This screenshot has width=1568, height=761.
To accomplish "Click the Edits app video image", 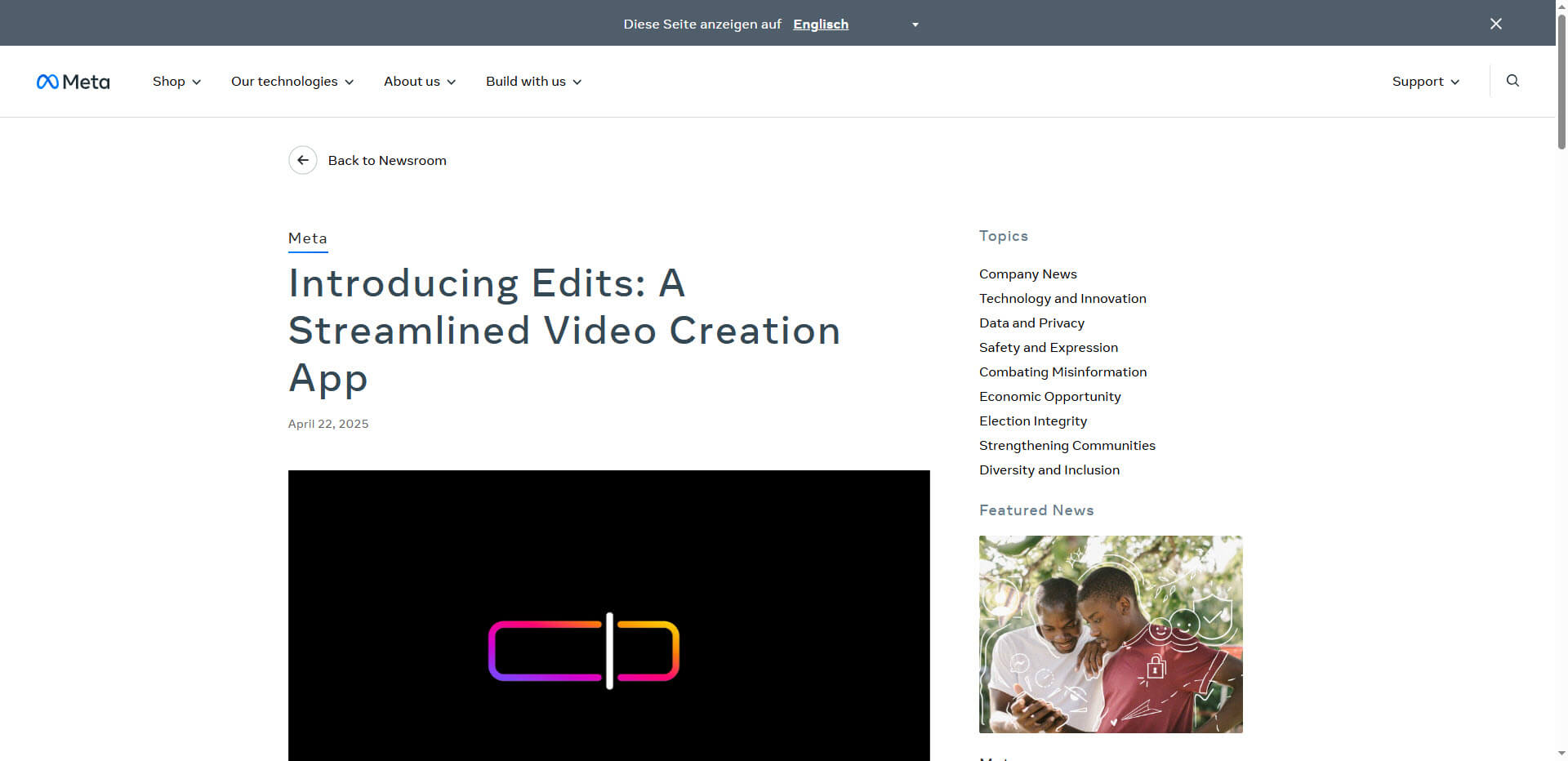I will [608, 616].
